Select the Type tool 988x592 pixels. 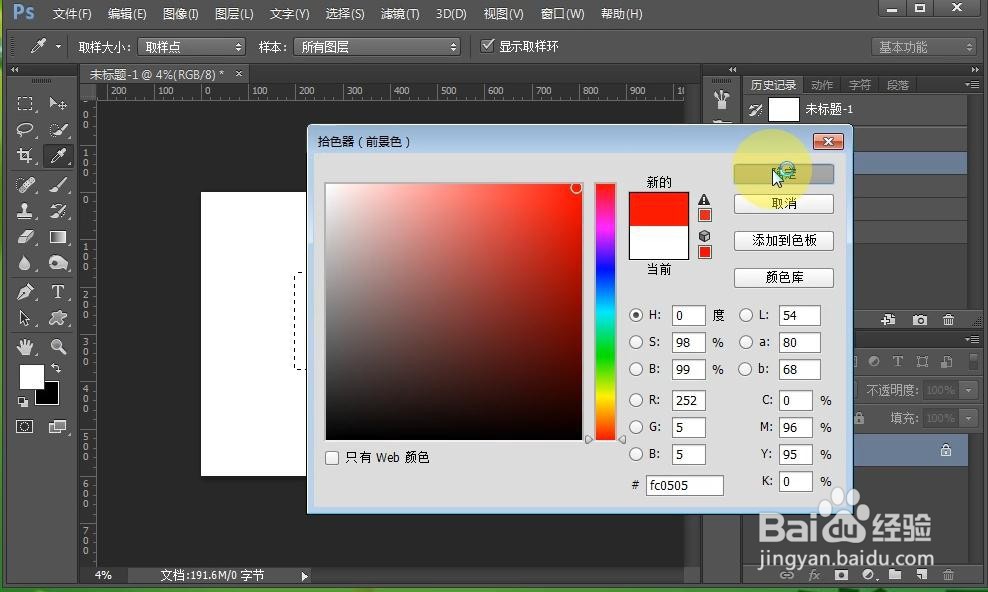(57, 291)
